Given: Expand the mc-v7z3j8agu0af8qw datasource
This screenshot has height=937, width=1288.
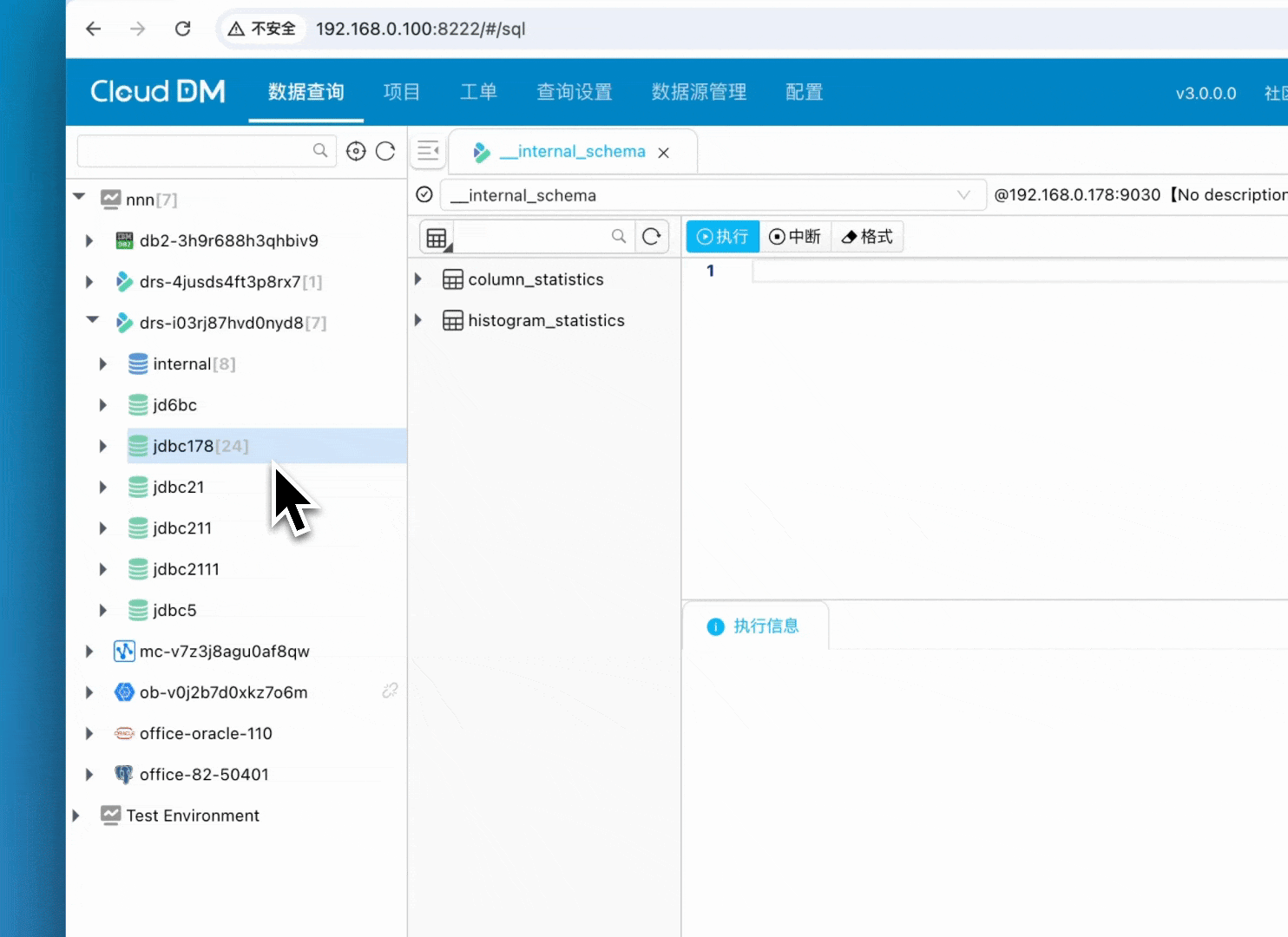Looking at the screenshot, I should [89, 652].
